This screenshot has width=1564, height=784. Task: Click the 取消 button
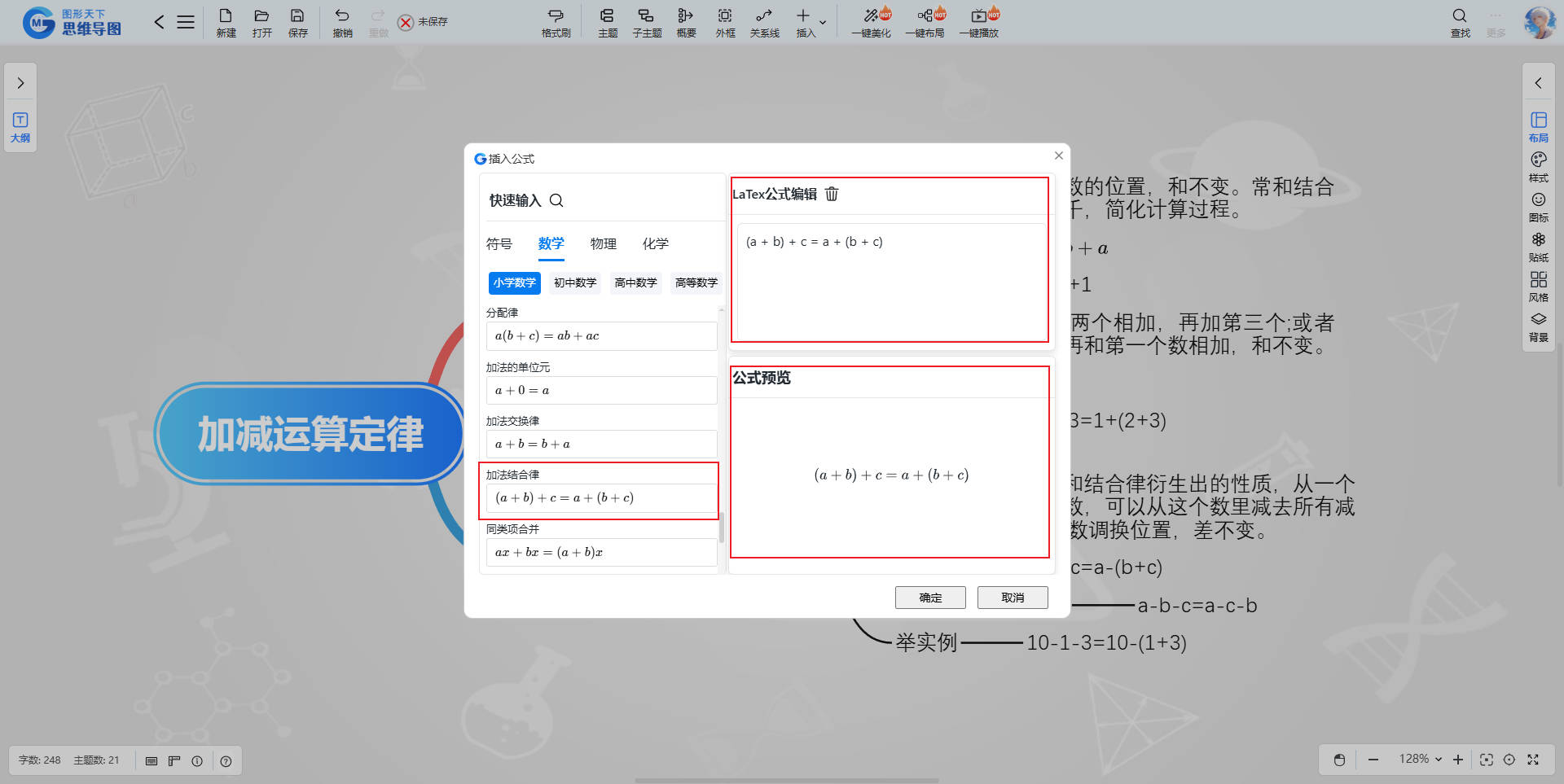click(1013, 598)
